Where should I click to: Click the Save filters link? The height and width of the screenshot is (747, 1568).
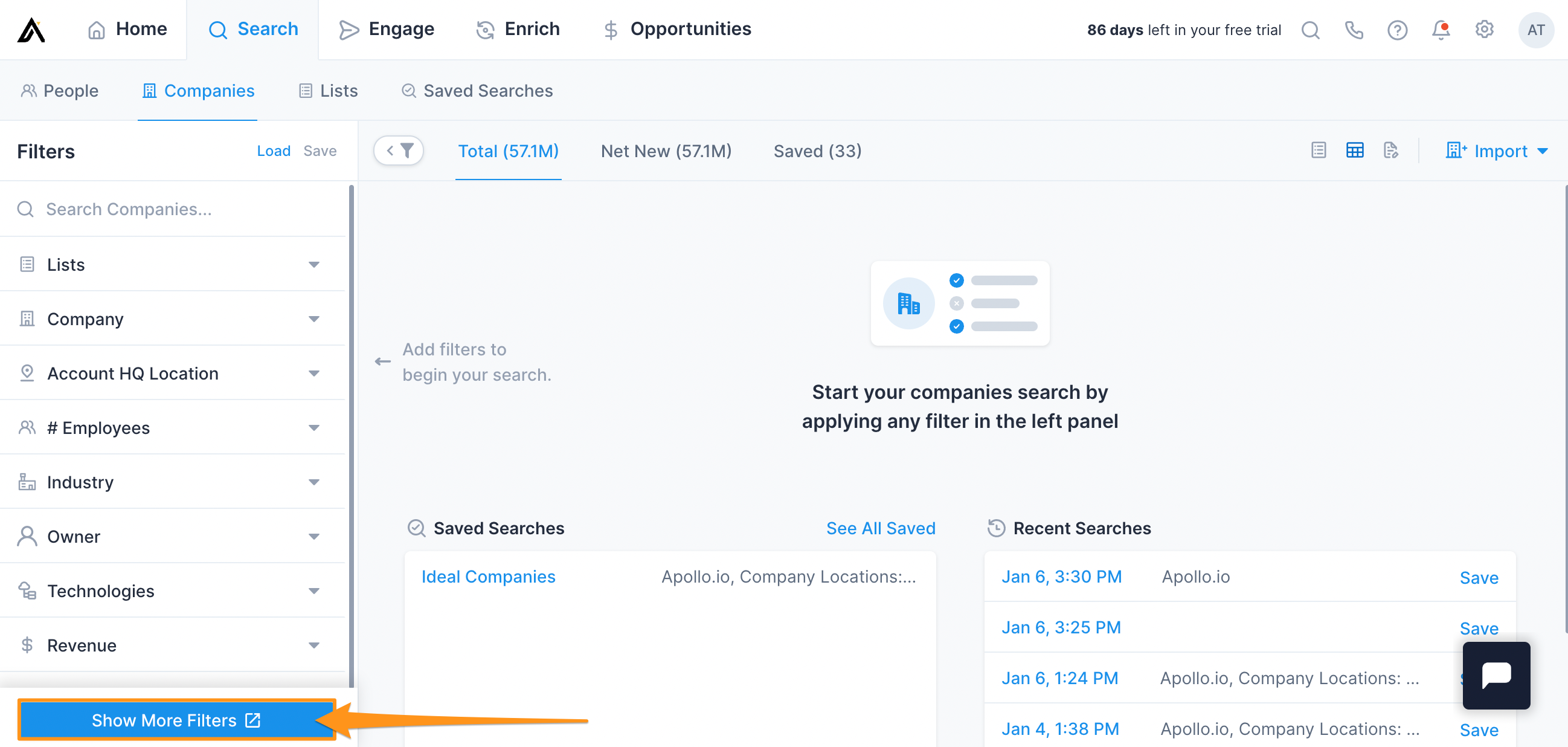(320, 151)
